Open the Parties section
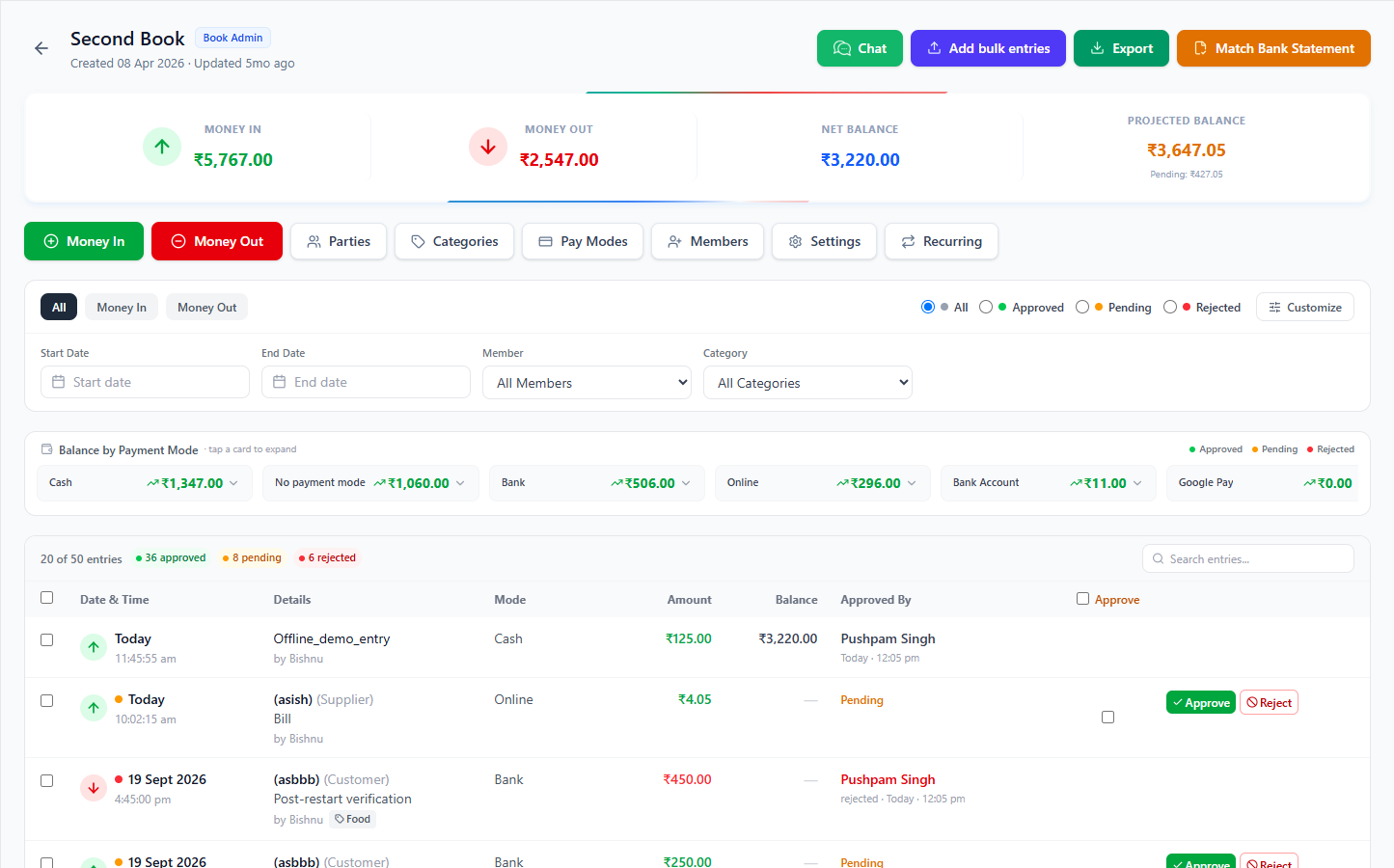The width and height of the screenshot is (1394, 868). click(339, 241)
